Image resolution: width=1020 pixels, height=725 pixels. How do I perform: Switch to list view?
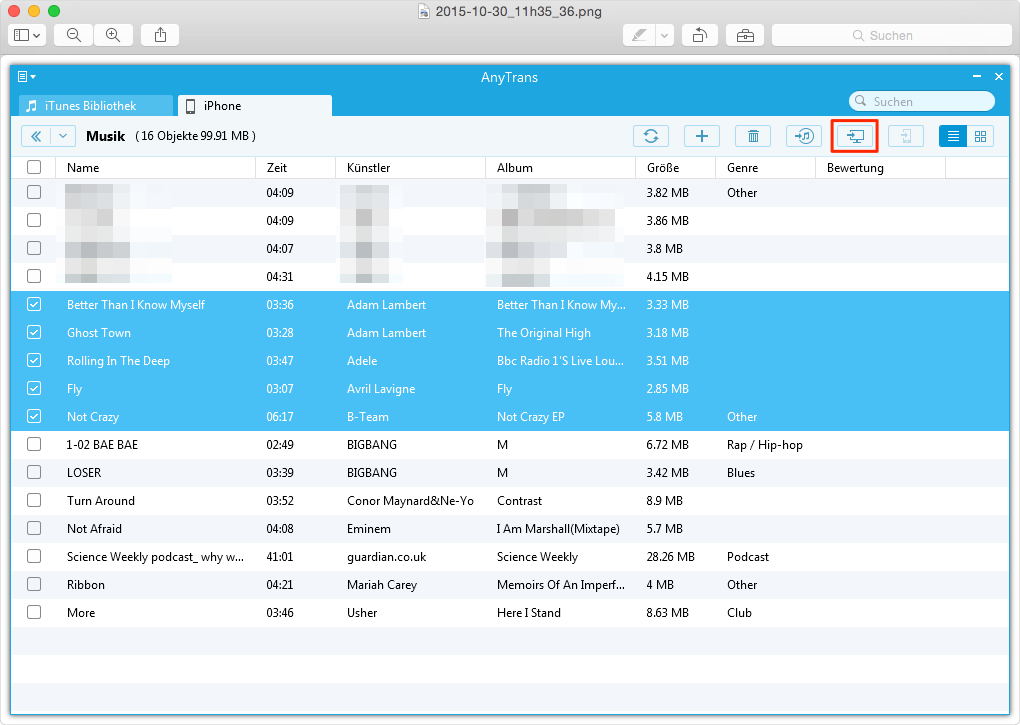tap(953, 136)
